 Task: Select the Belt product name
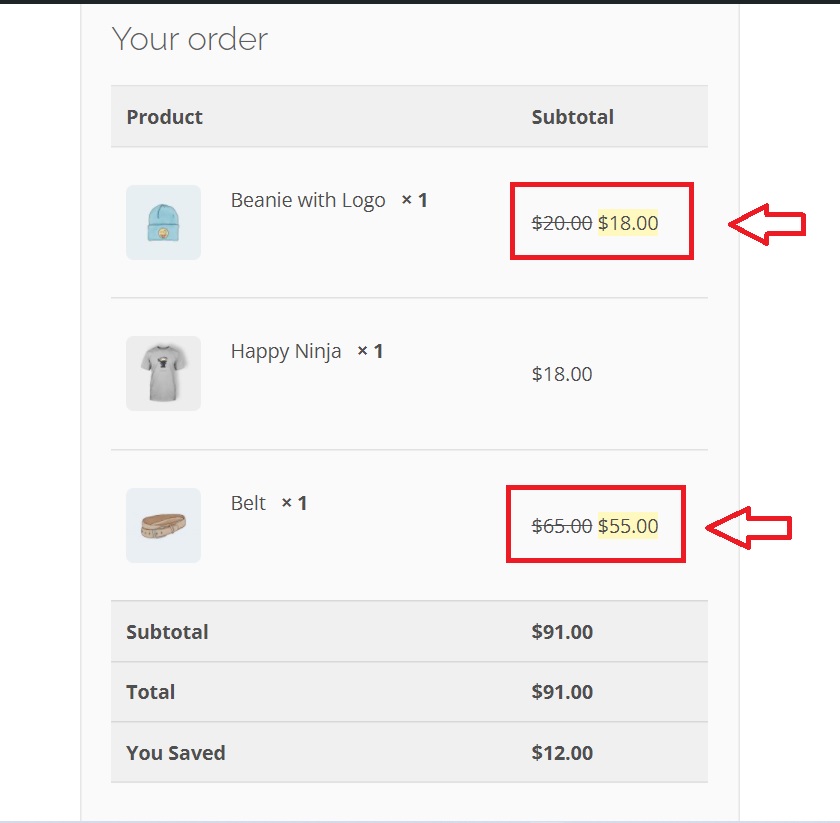pos(248,503)
